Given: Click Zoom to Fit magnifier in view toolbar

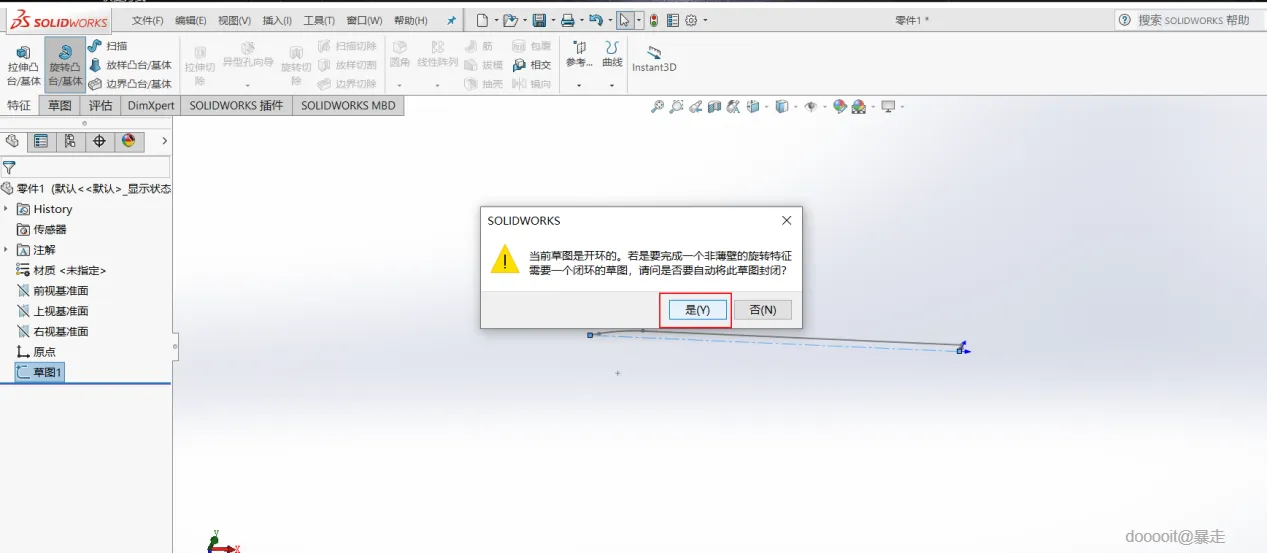Looking at the screenshot, I should pyautogui.click(x=657, y=107).
